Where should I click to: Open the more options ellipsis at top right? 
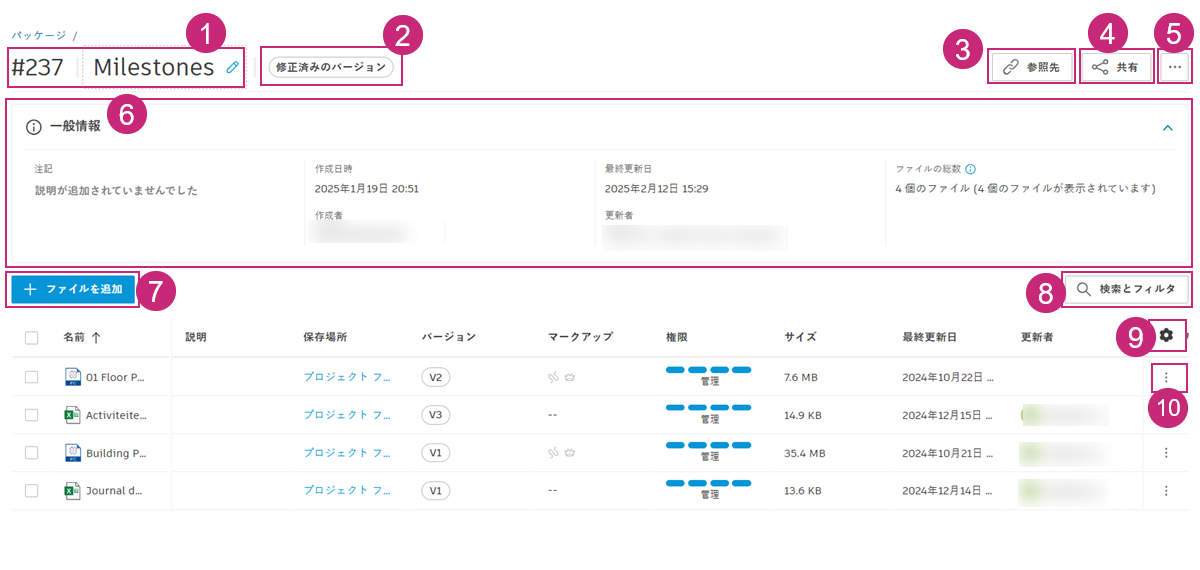click(1175, 67)
